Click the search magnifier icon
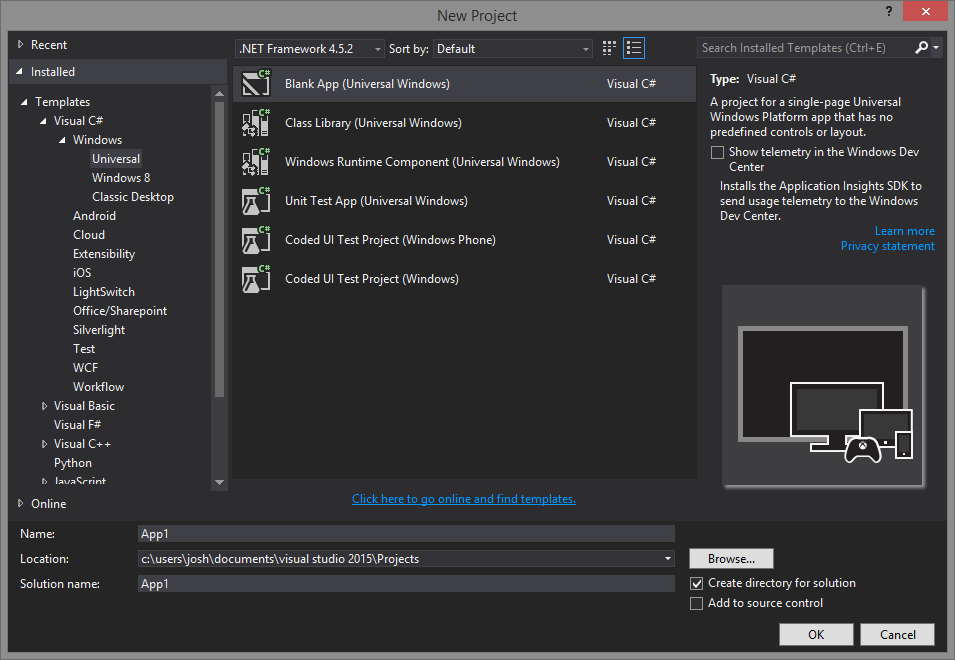The width and height of the screenshot is (955, 660). (921, 47)
